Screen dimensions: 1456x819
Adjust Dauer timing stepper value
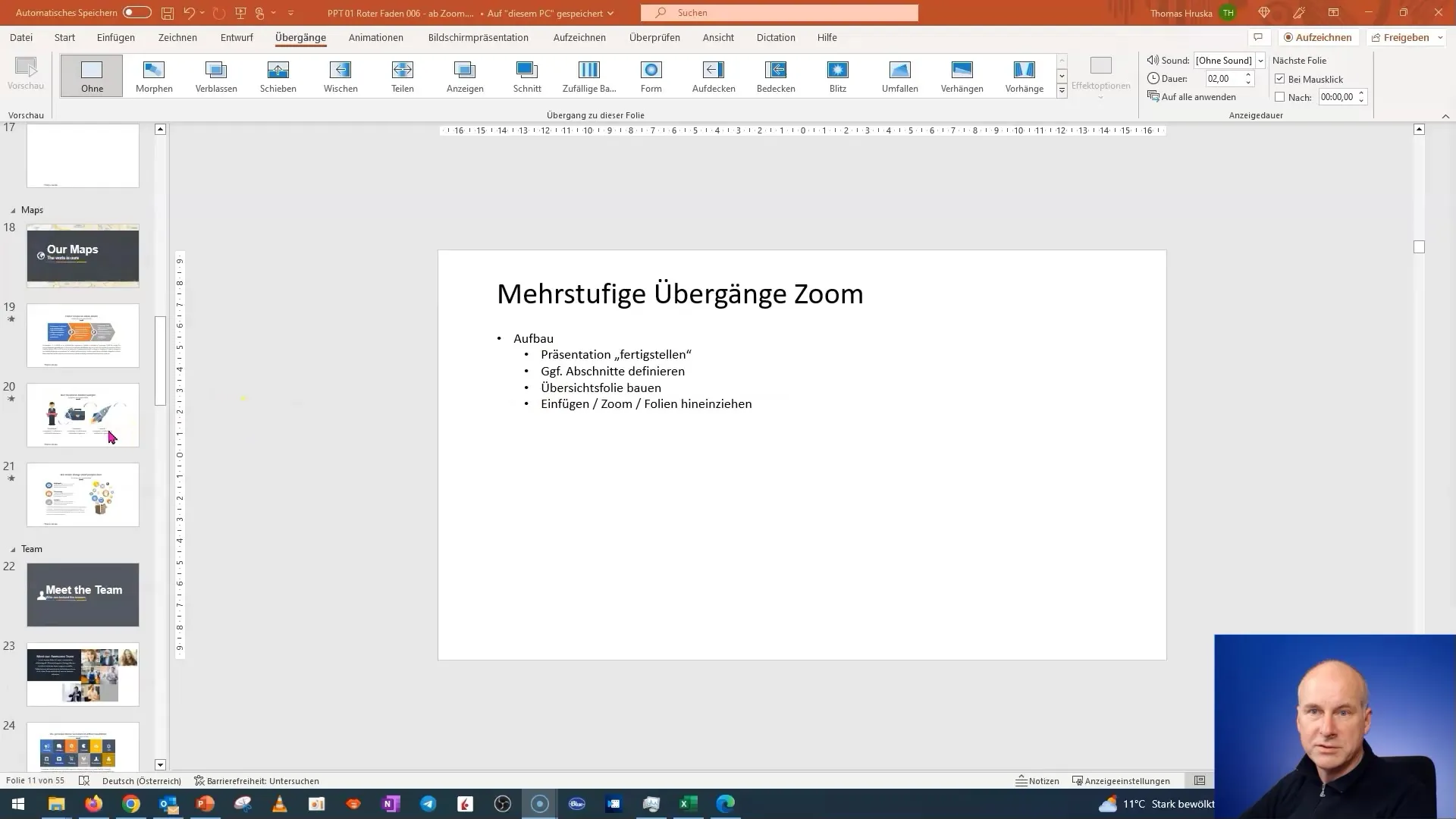[1249, 78]
